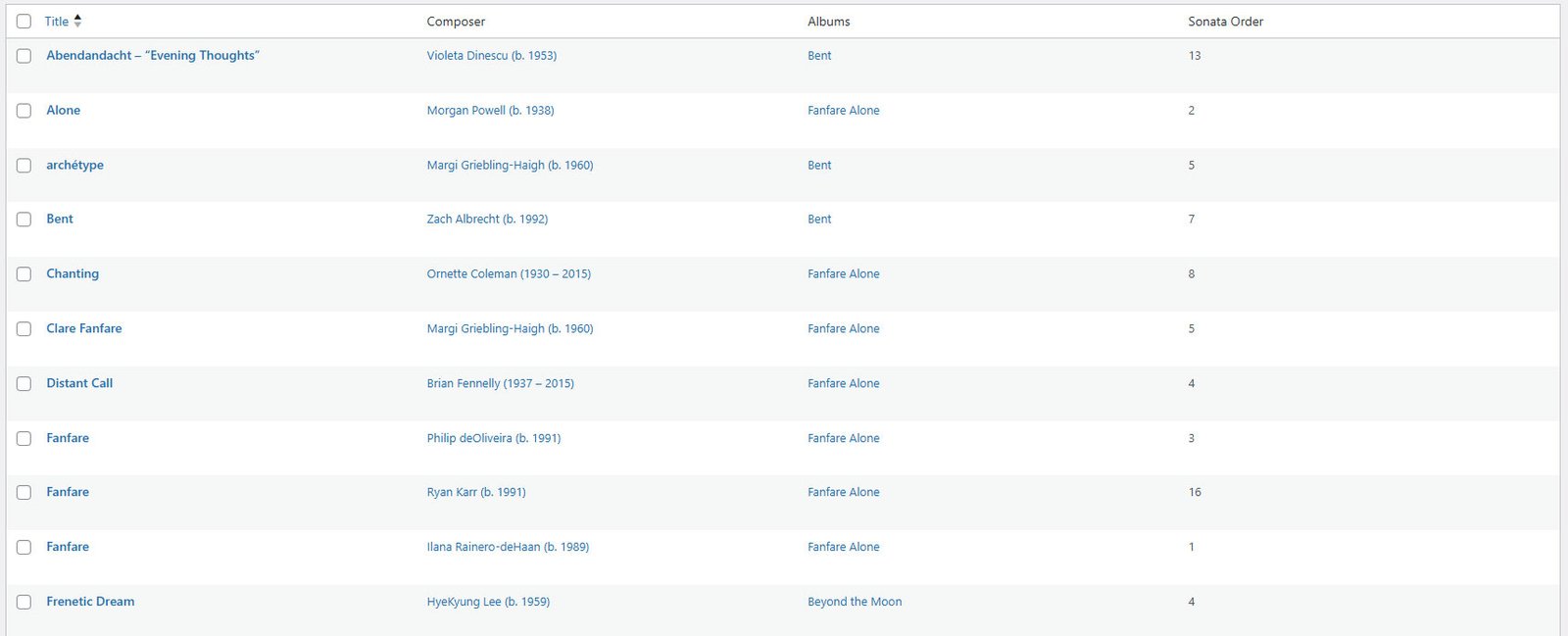Click Fanfare Alone album in Distant Call row
This screenshot has height=636, width=1568.
coord(844,384)
